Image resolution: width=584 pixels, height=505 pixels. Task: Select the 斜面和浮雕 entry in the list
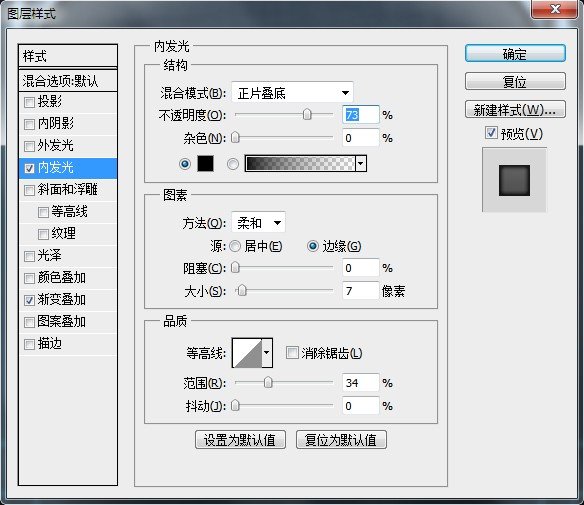[x=68, y=190]
